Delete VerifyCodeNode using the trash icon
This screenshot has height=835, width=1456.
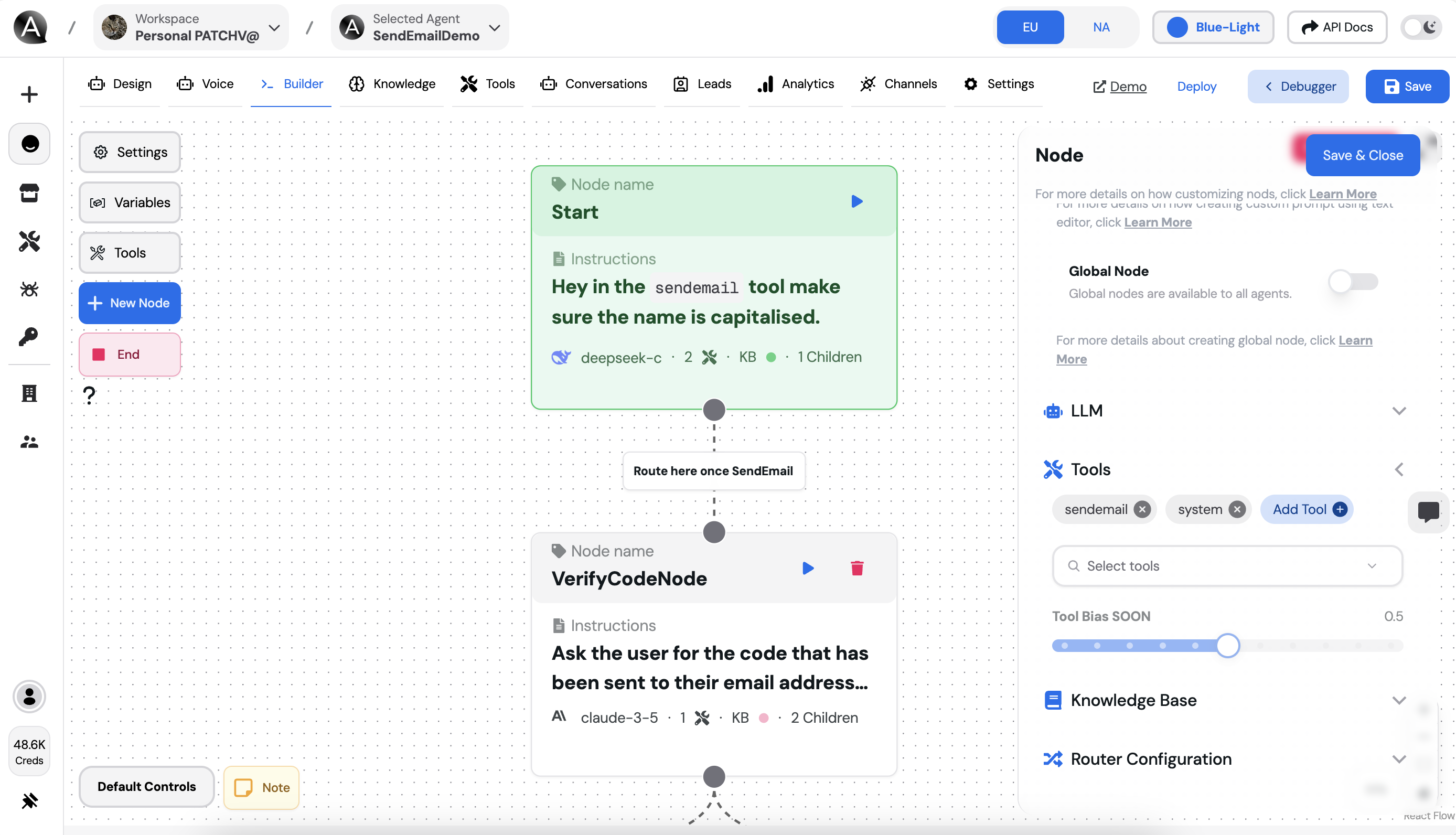coord(857,568)
